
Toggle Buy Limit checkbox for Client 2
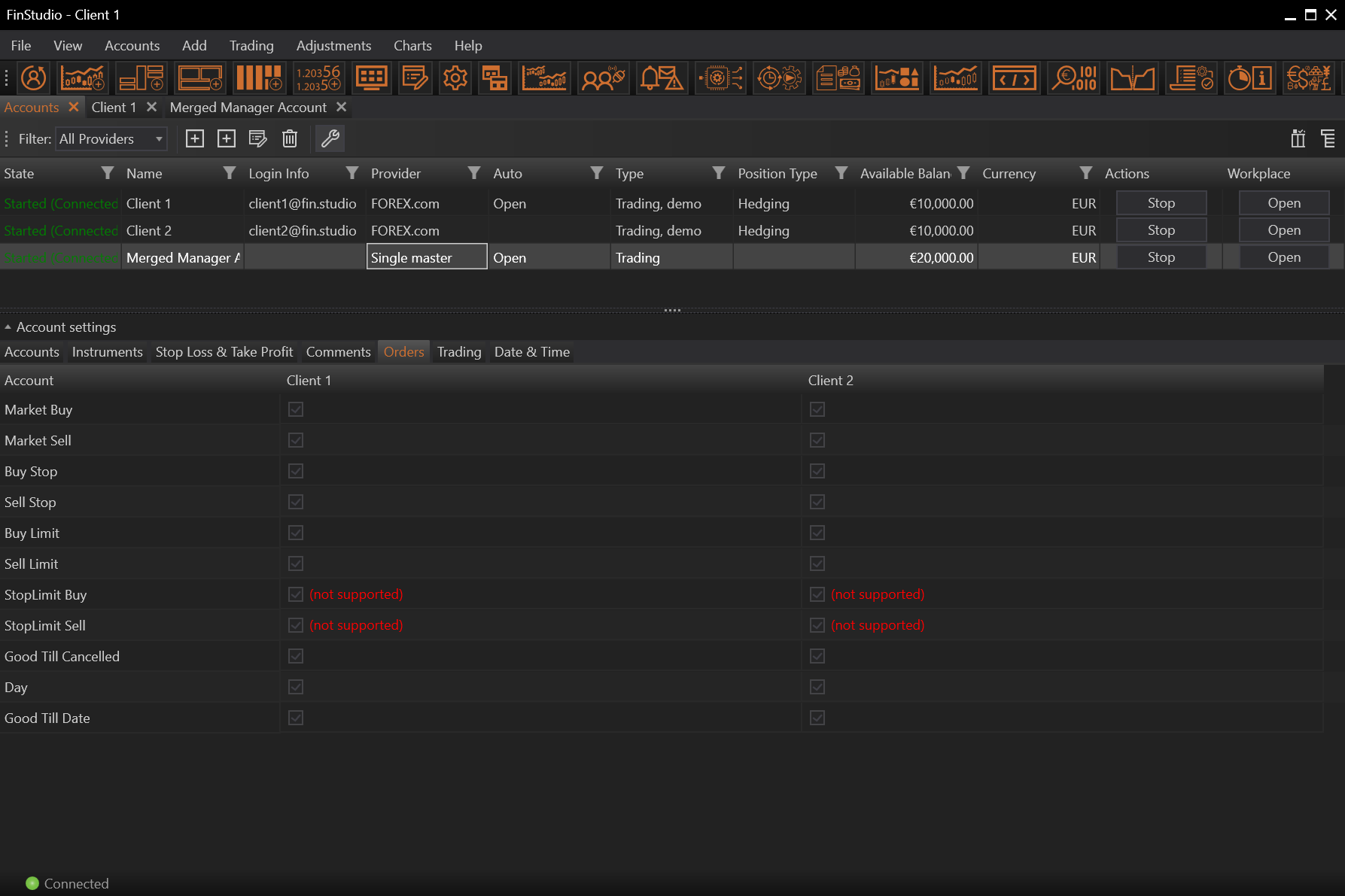(817, 533)
